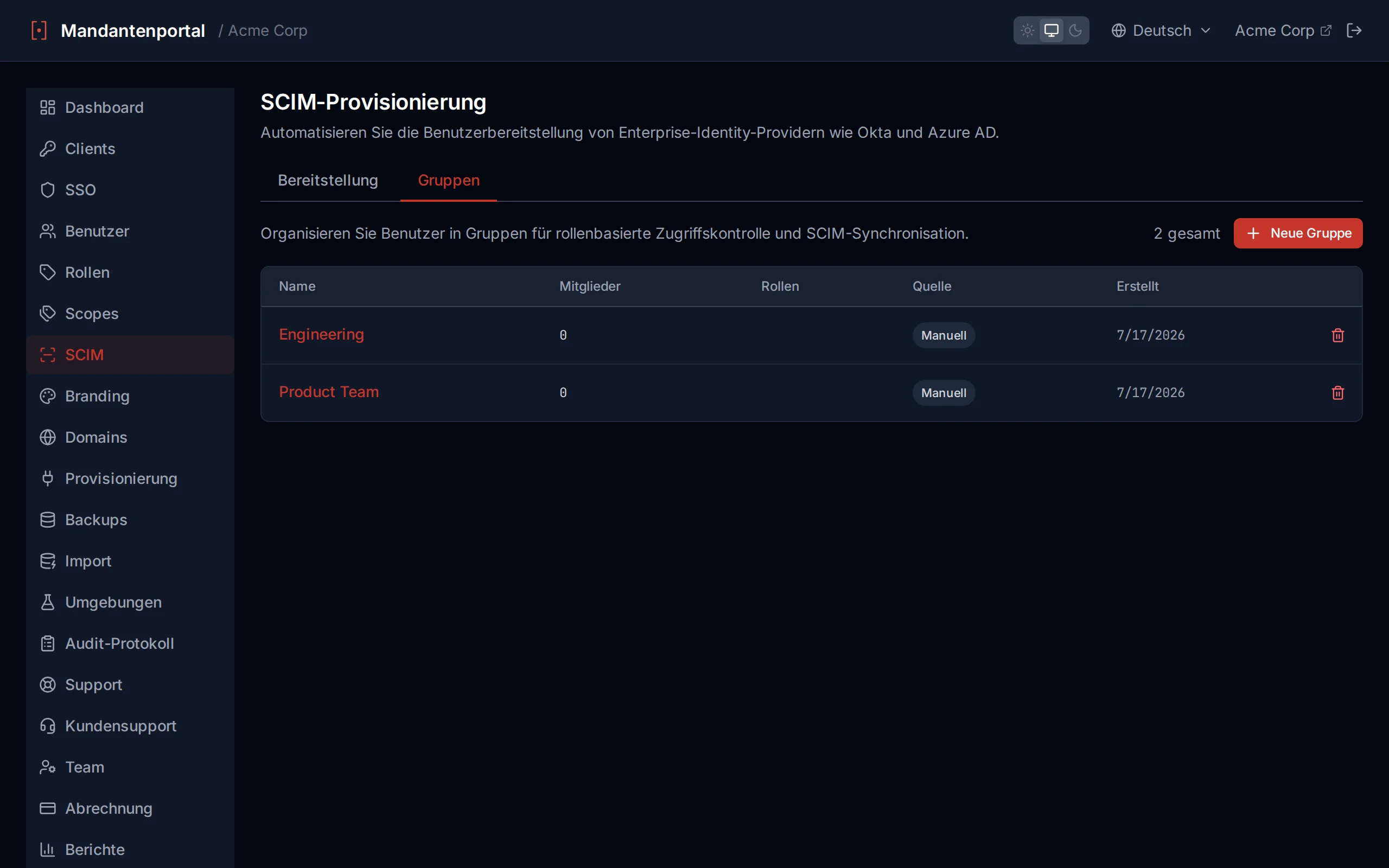Image resolution: width=1389 pixels, height=868 pixels.
Task: Click the SSO shield icon
Action: coord(48,190)
